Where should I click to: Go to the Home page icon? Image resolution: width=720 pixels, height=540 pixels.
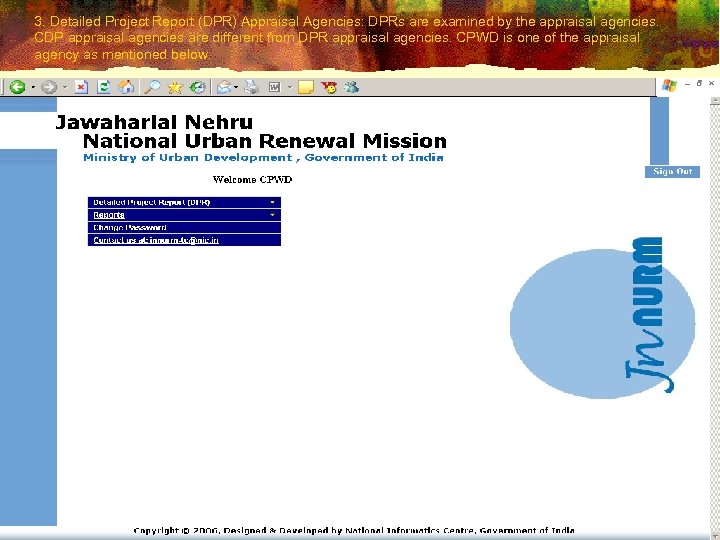(126, 87)
